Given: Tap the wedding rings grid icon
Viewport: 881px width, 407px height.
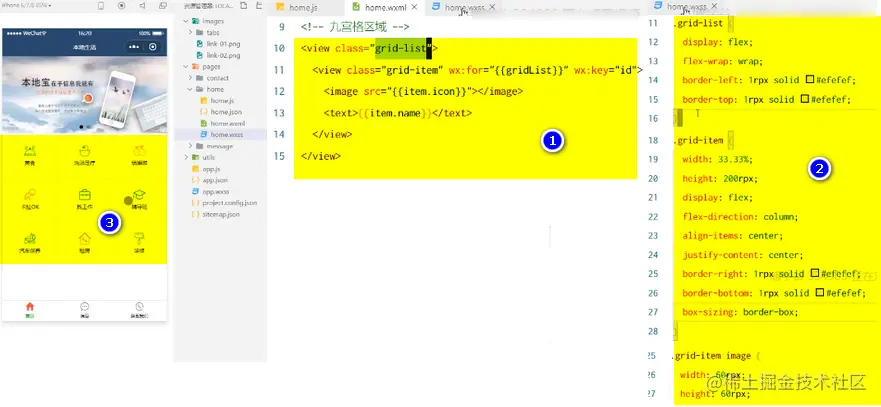Looking at the screenshot, I should (139, 151).
